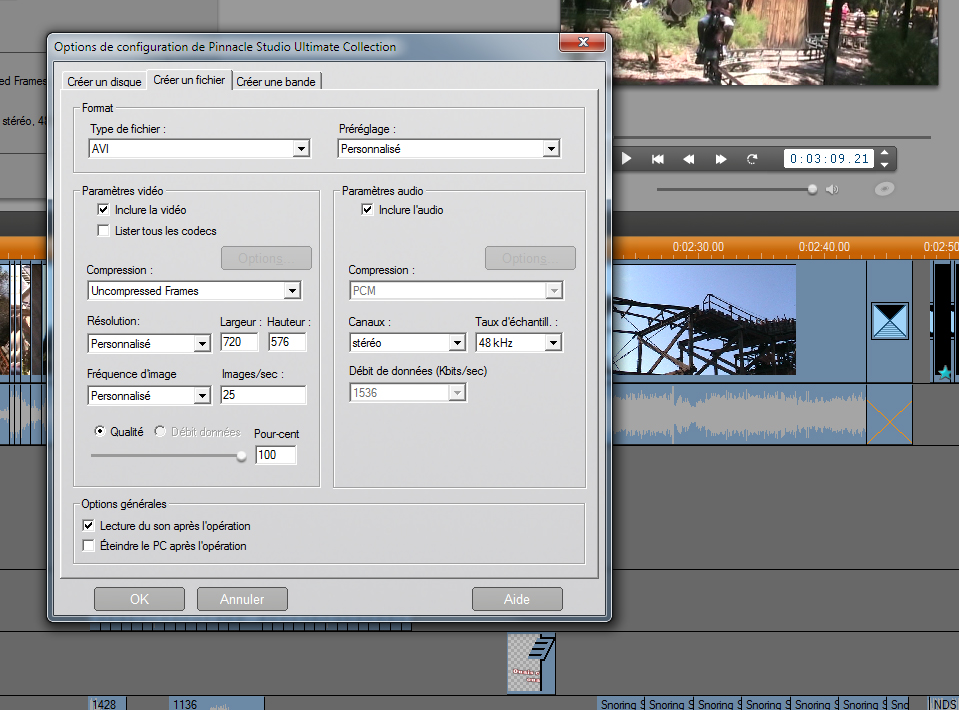Uncheck Inclure l'audio
Image resolution: width=959 pixels, height=710 pixels.
(x=368, y=210)
